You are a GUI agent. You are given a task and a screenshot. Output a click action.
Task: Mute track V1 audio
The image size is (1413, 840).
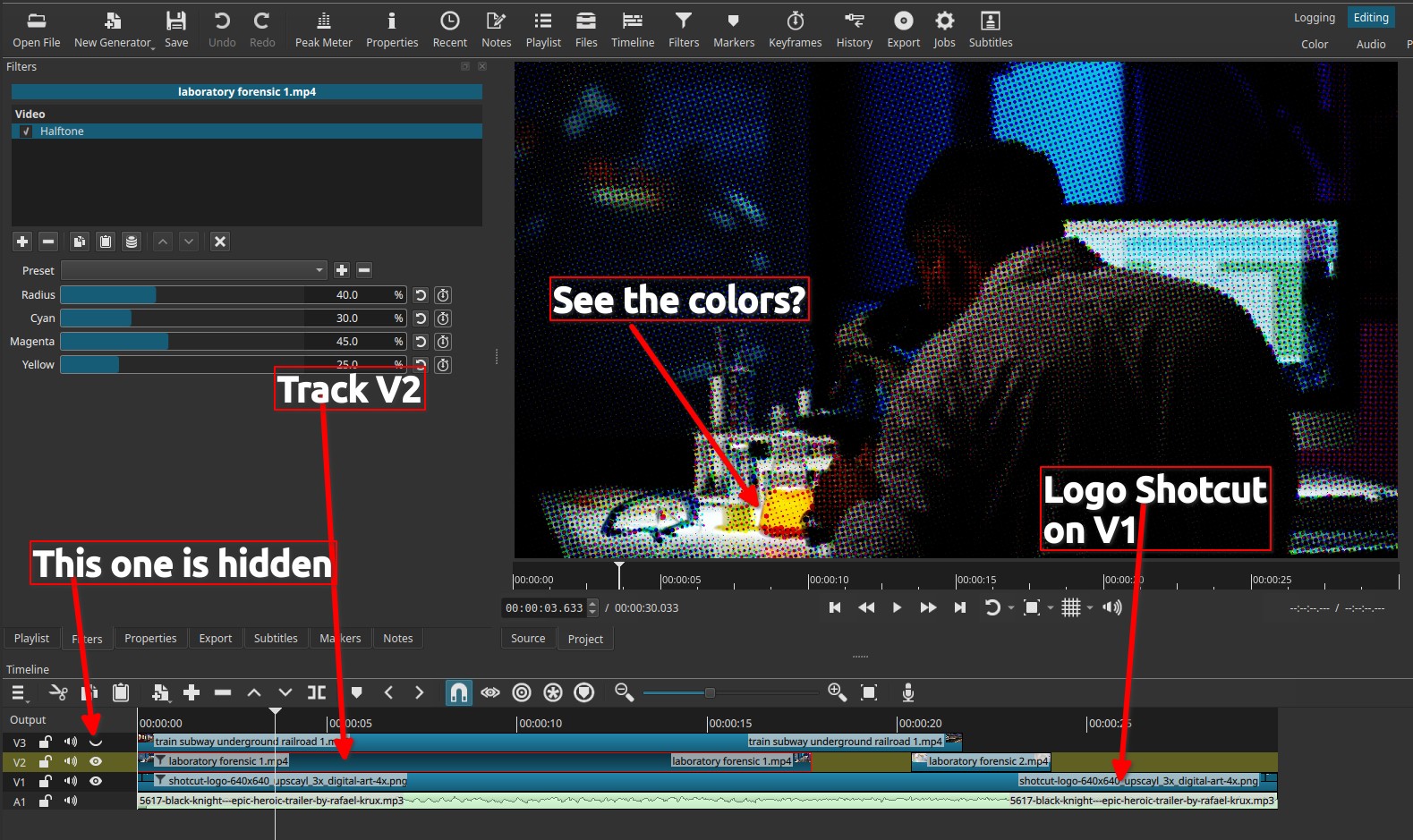71,781
